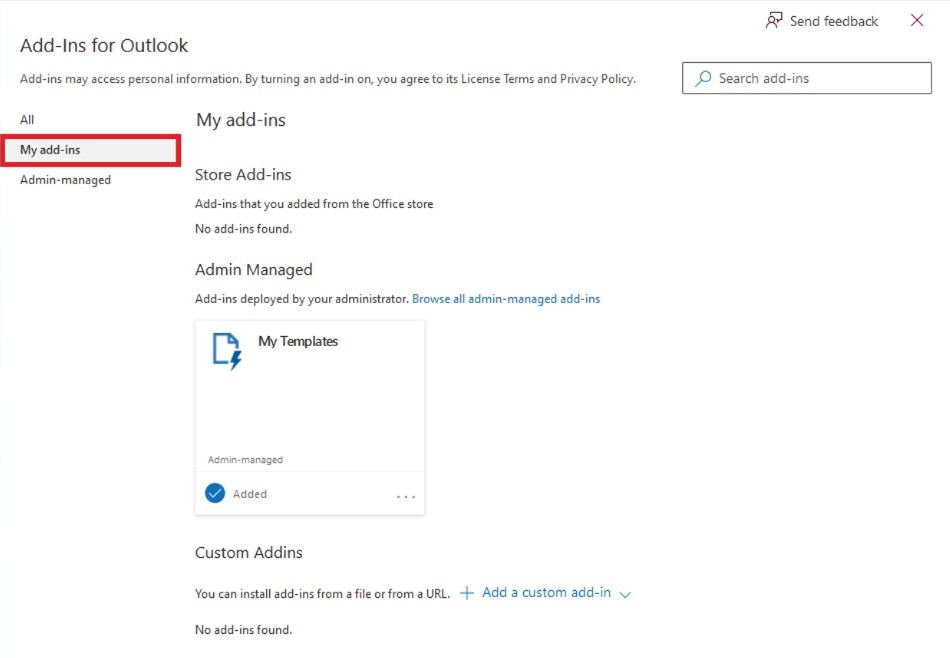Open the My Templates ellipsis menu
This screenshot has height=658, width=950.
(405, 496)
